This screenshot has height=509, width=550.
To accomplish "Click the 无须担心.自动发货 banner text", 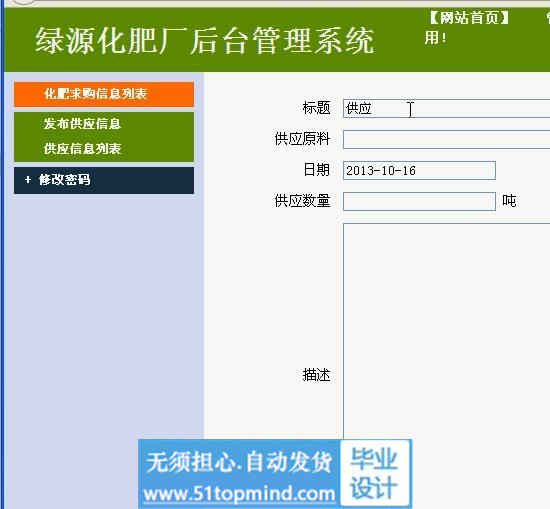I will tap(239, 462).
